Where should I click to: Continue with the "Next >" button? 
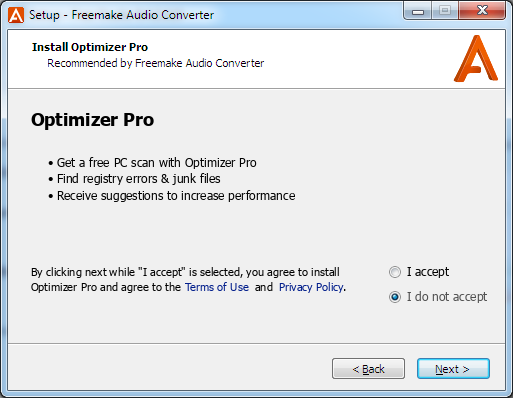point(453,369)
